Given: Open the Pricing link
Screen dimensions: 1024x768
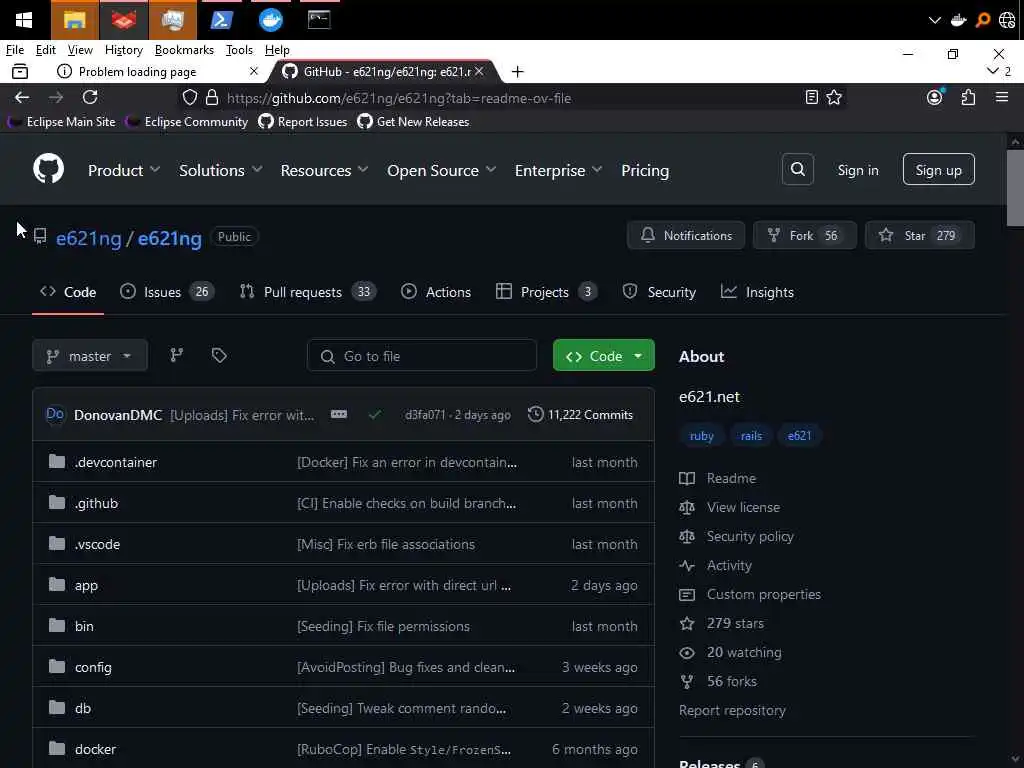Looking at the screenshot, I should [x=645, y=170].
